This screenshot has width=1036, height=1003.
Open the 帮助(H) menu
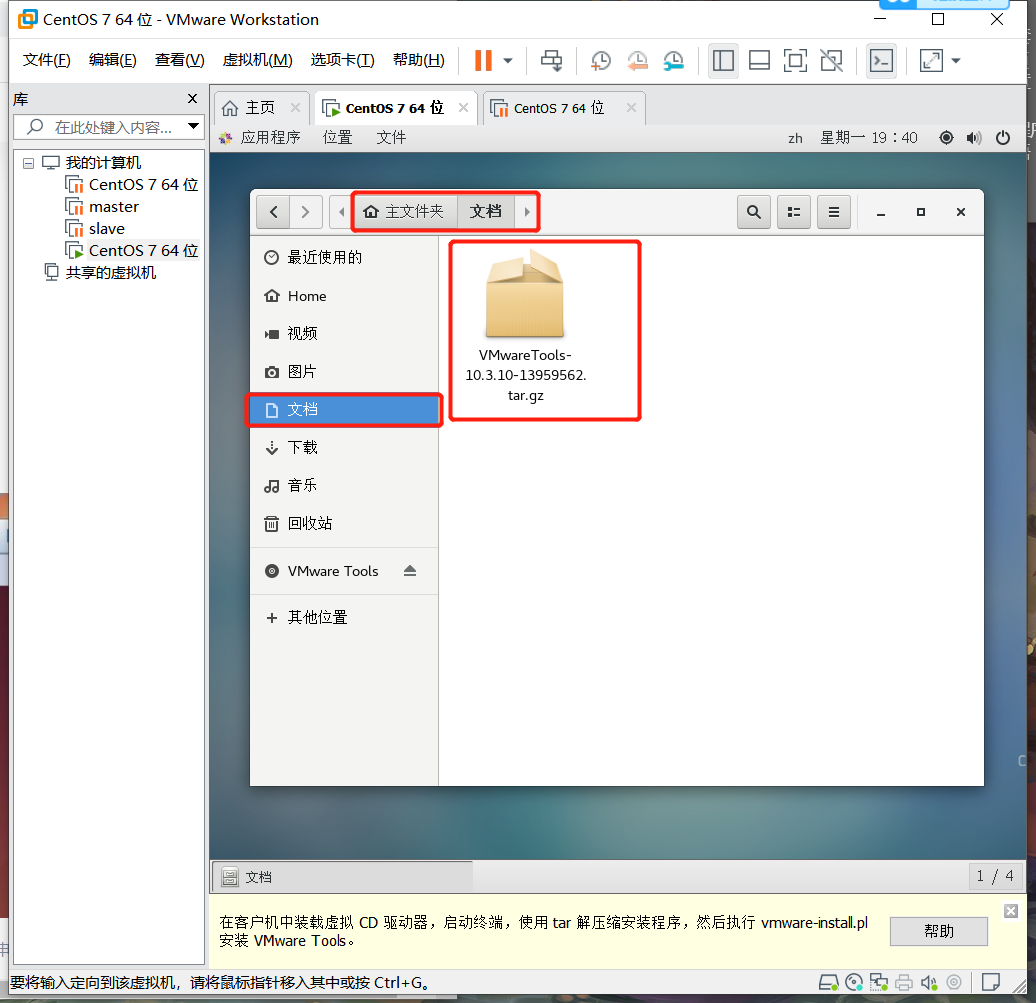point(418,60)
